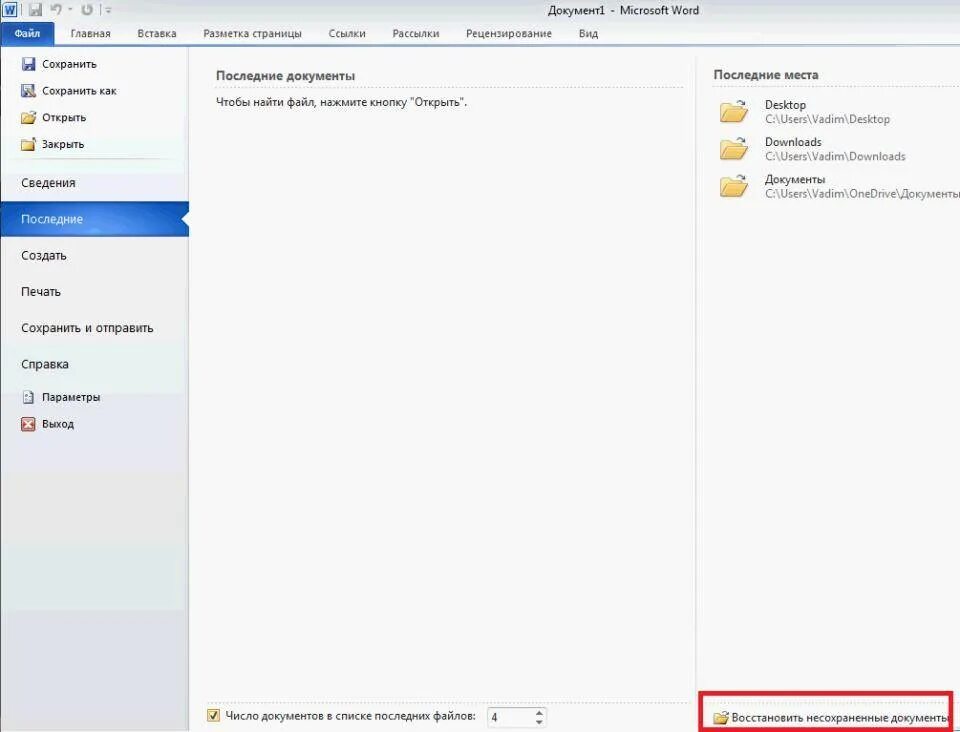This screenshot has height=732, width=960.
Task: Click the Desktop folder icon
Action: (733, 111)
